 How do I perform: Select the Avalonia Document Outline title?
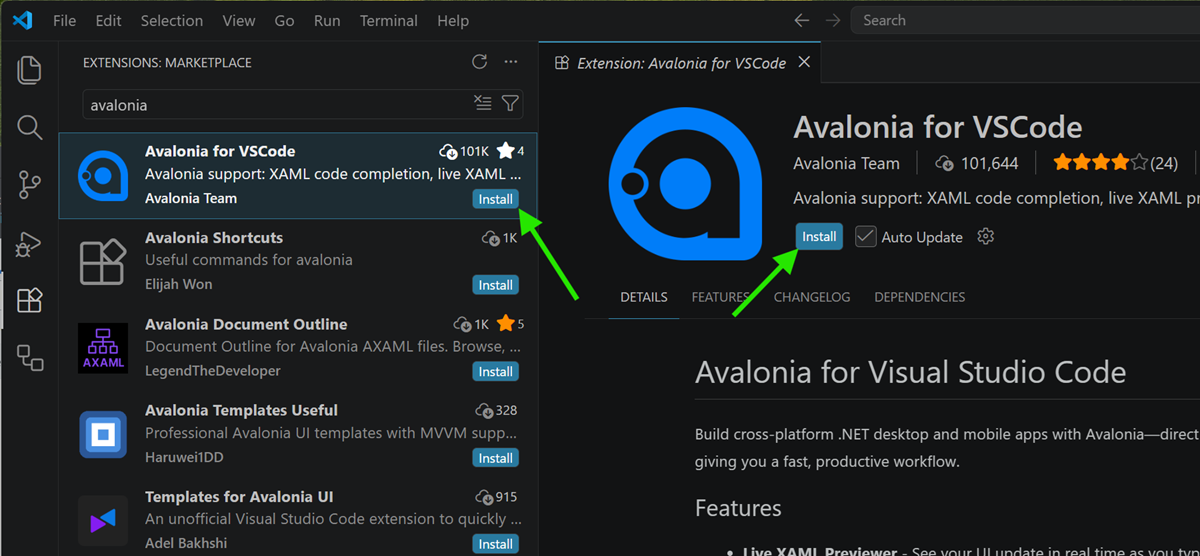(246, 324)
